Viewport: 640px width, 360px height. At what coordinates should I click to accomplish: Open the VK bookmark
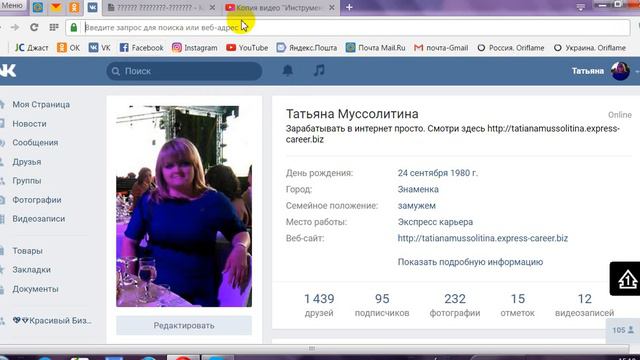click(x=100, y=48)
